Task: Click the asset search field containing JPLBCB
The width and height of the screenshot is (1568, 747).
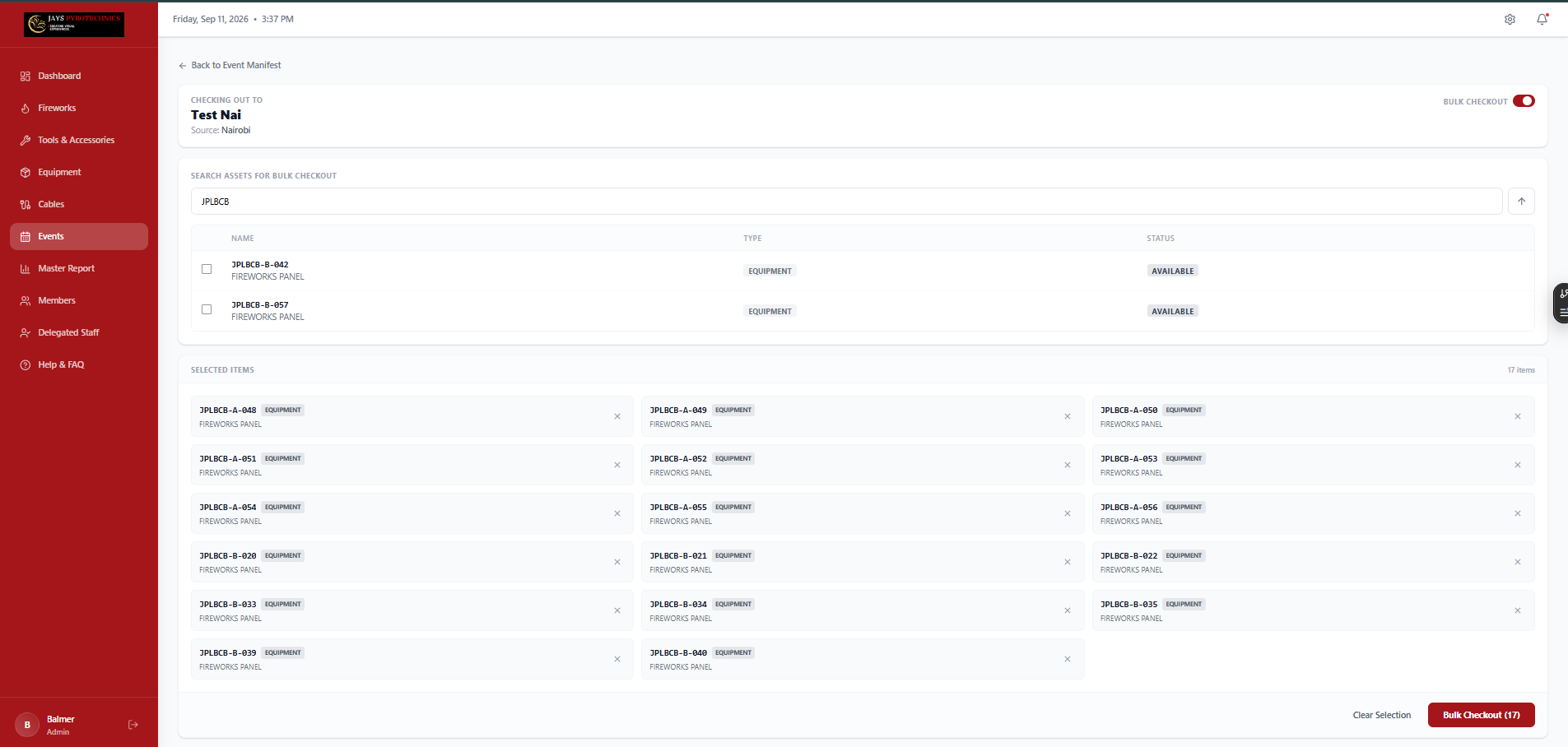Action: 846,202
